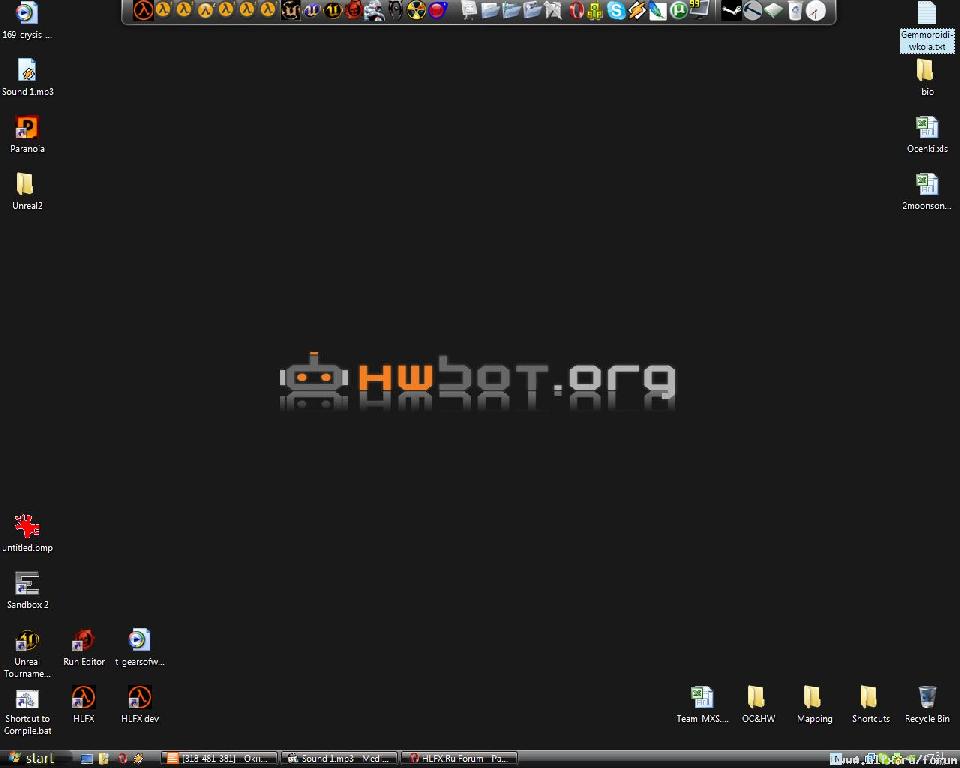960x768 pixels.
Task: Switch to HLFX.Ru Forum taskbar window
Action: (x=460, y=759)
